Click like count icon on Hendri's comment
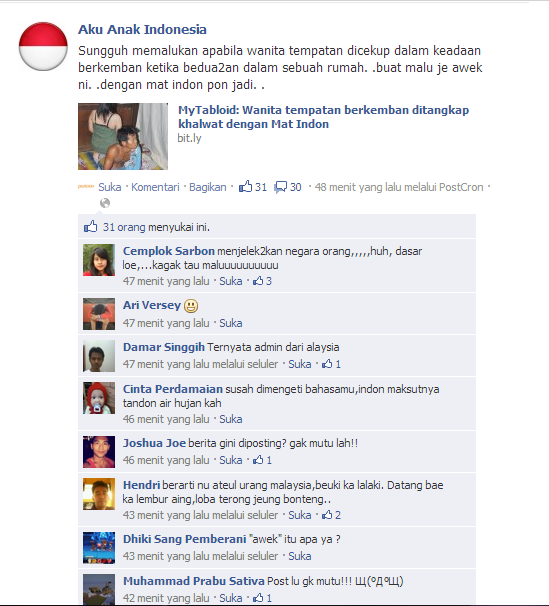Image resolution: width=549 pixels, height=606 pixels. [327, 515]
